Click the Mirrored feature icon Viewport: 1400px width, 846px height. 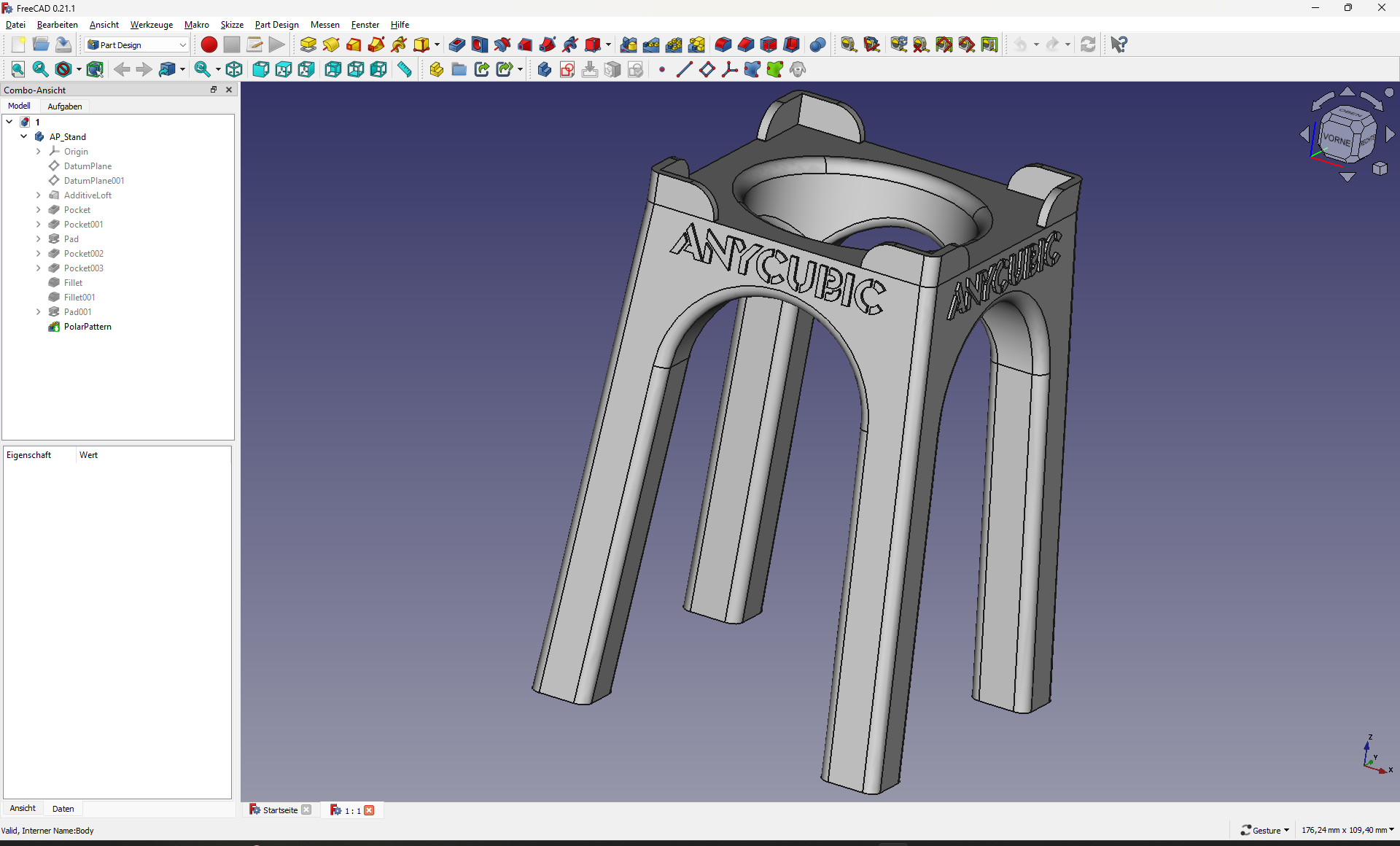(x=629, y=44)
